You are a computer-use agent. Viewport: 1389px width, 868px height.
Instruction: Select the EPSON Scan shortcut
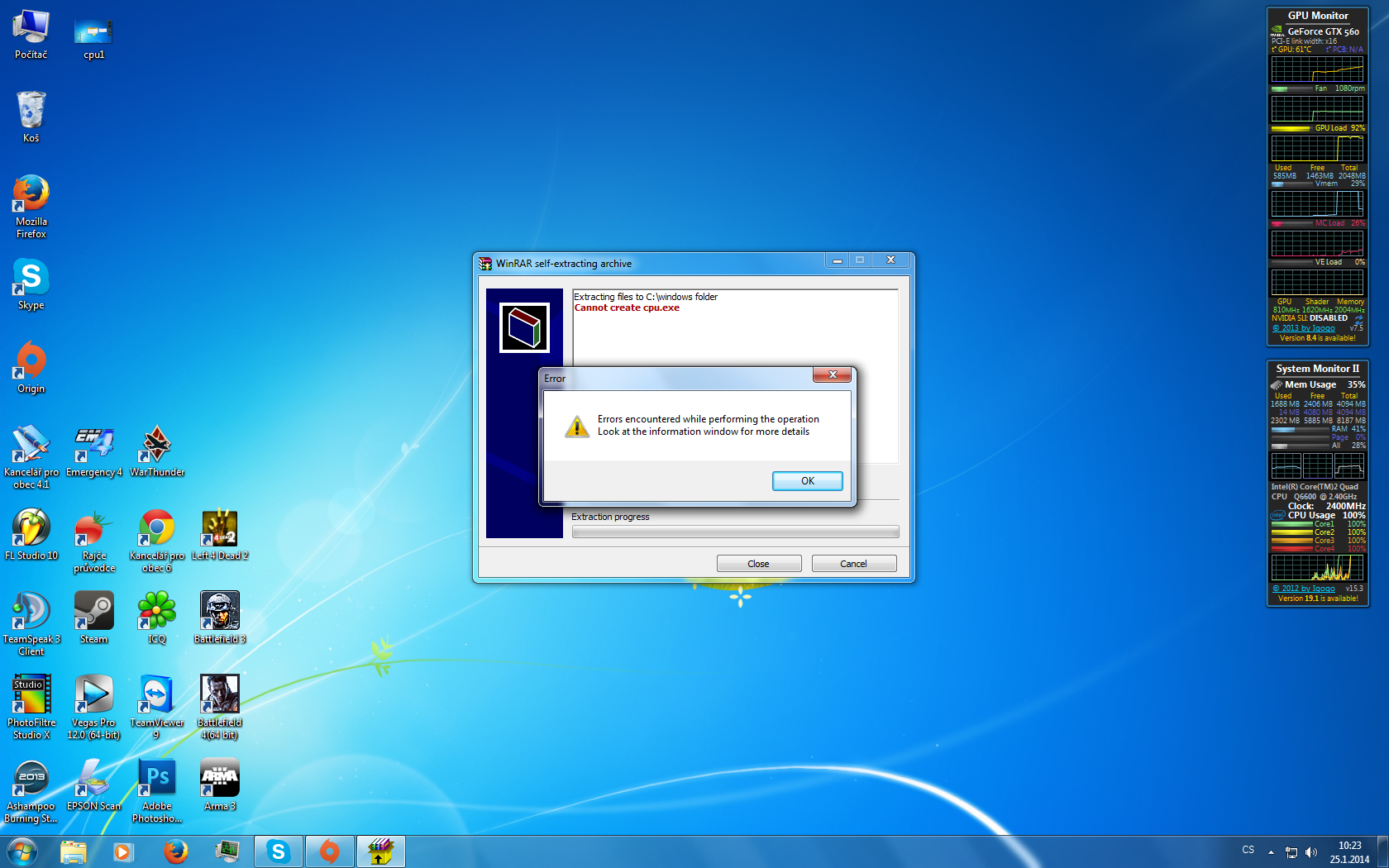(x=93, y=785)
